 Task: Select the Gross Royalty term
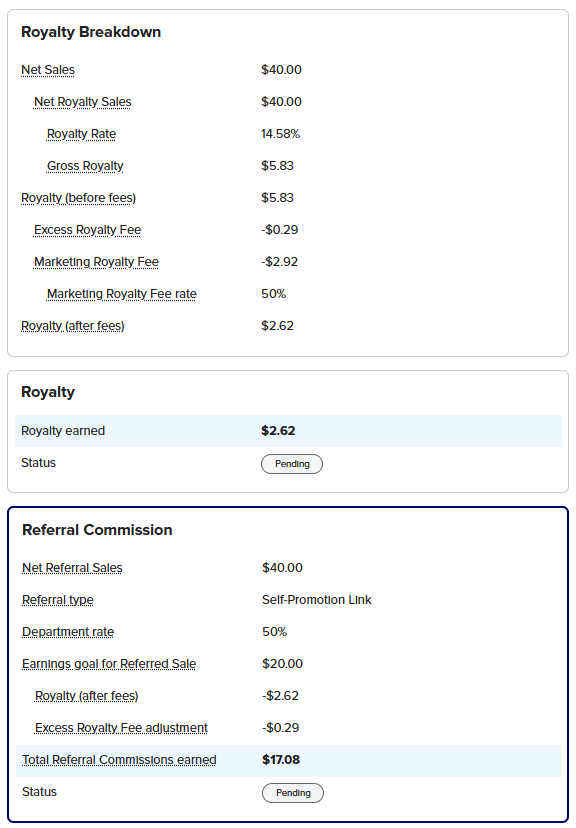pyautogui.click(x=85, y=166)
